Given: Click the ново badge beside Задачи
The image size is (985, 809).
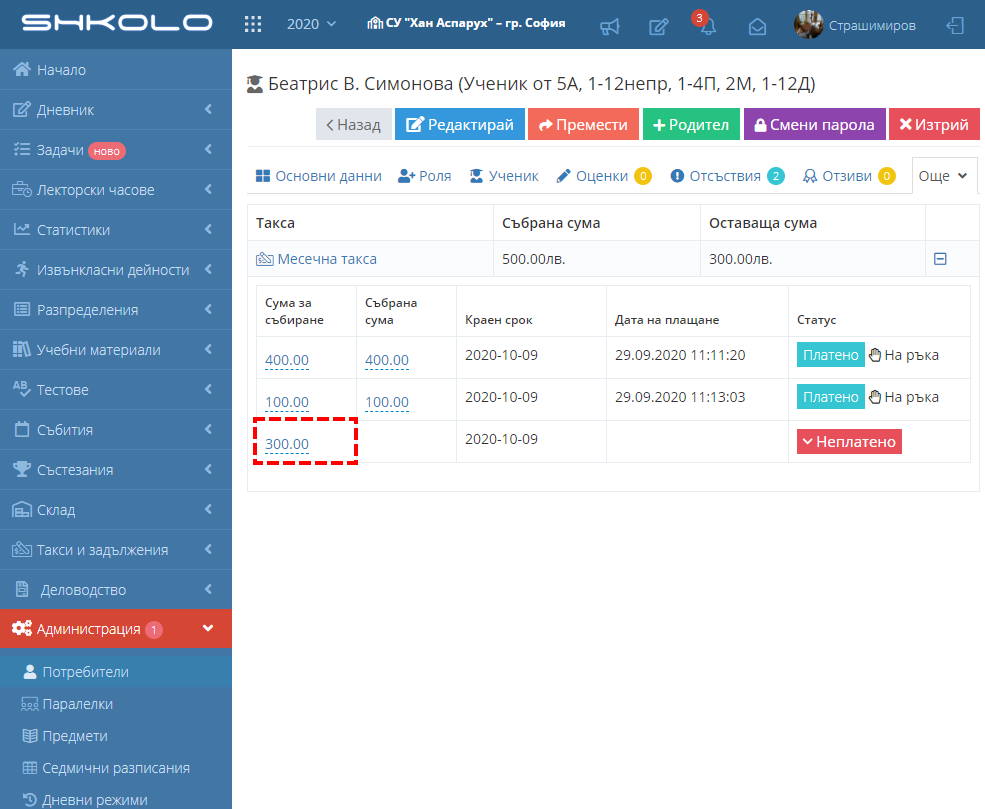Looking at the screenshot, I should (x=106, y=151).
